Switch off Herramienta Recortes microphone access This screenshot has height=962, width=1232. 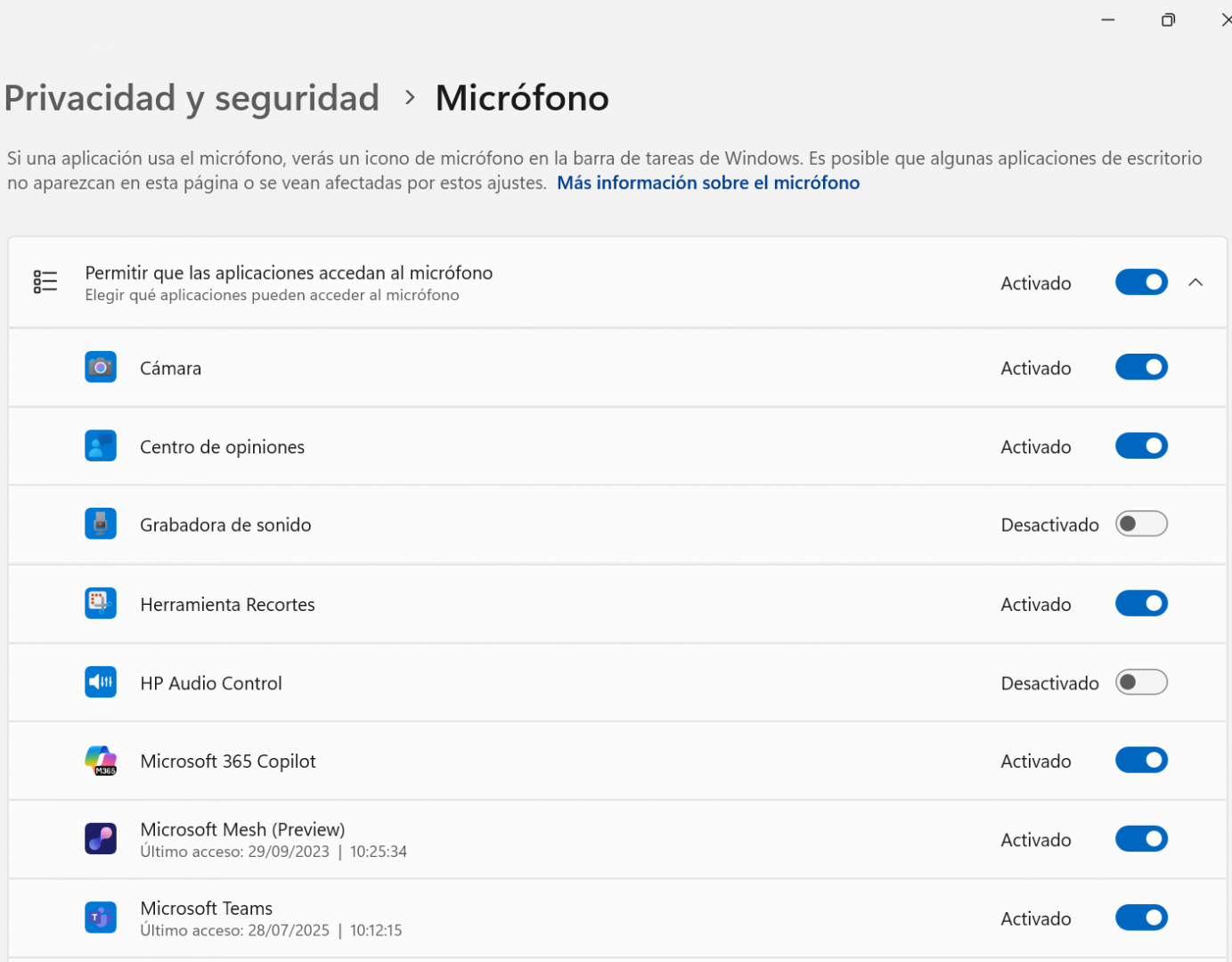(1141, 603)
